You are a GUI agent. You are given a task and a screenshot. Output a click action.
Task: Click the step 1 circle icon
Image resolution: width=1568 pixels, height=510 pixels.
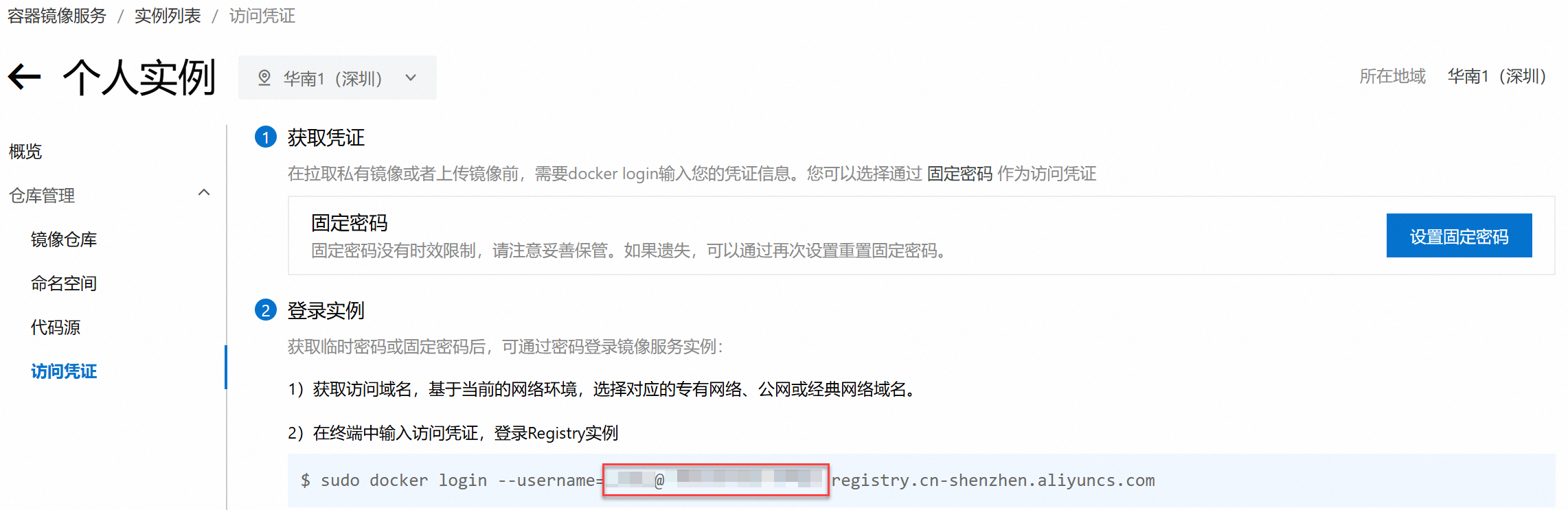pyautogui.click(x=266, y=137)
